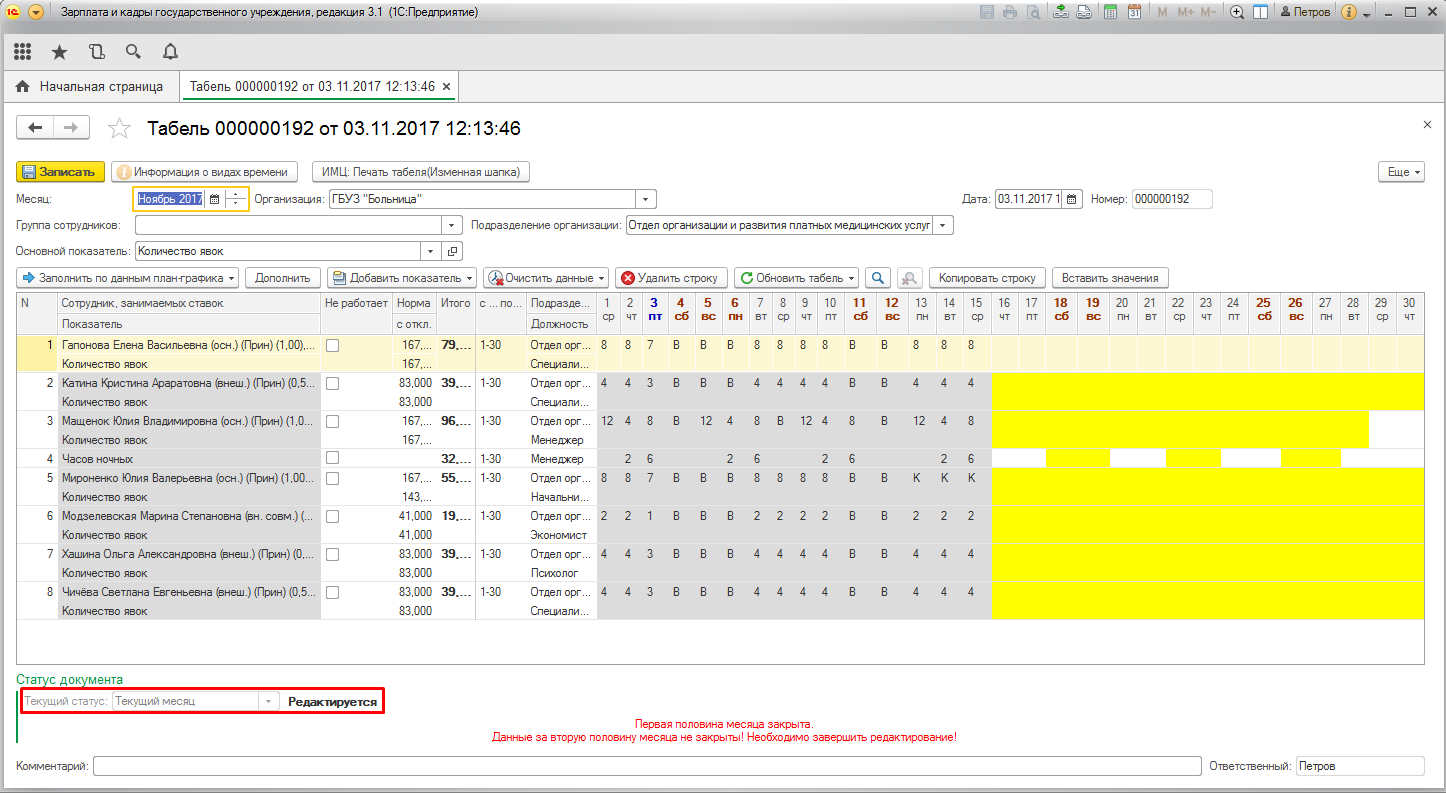Add document to favorites with star outline
The image size is (1446, 793).
click(x=119, y=129)
